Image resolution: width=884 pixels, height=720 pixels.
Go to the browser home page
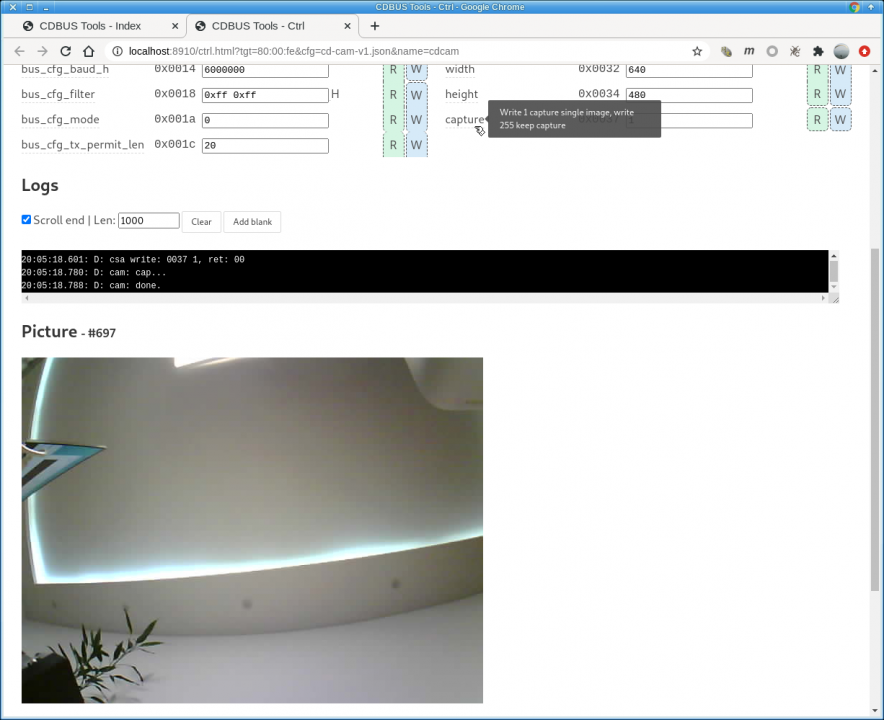tap(89, 51)
